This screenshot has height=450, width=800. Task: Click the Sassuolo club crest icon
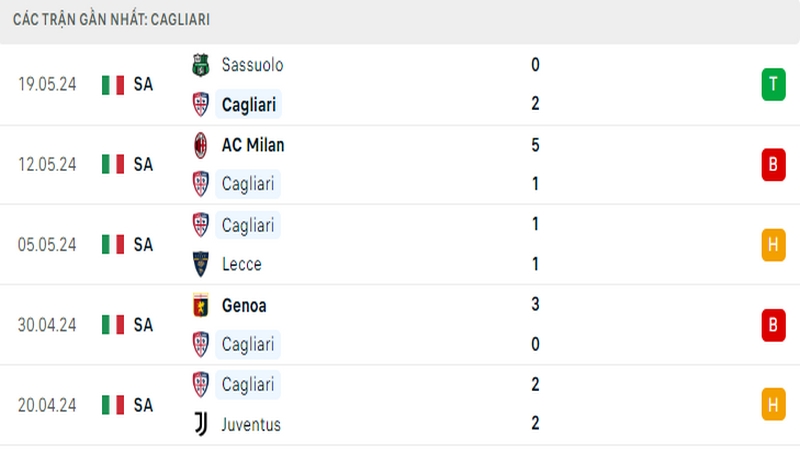[x=201, y=65]
